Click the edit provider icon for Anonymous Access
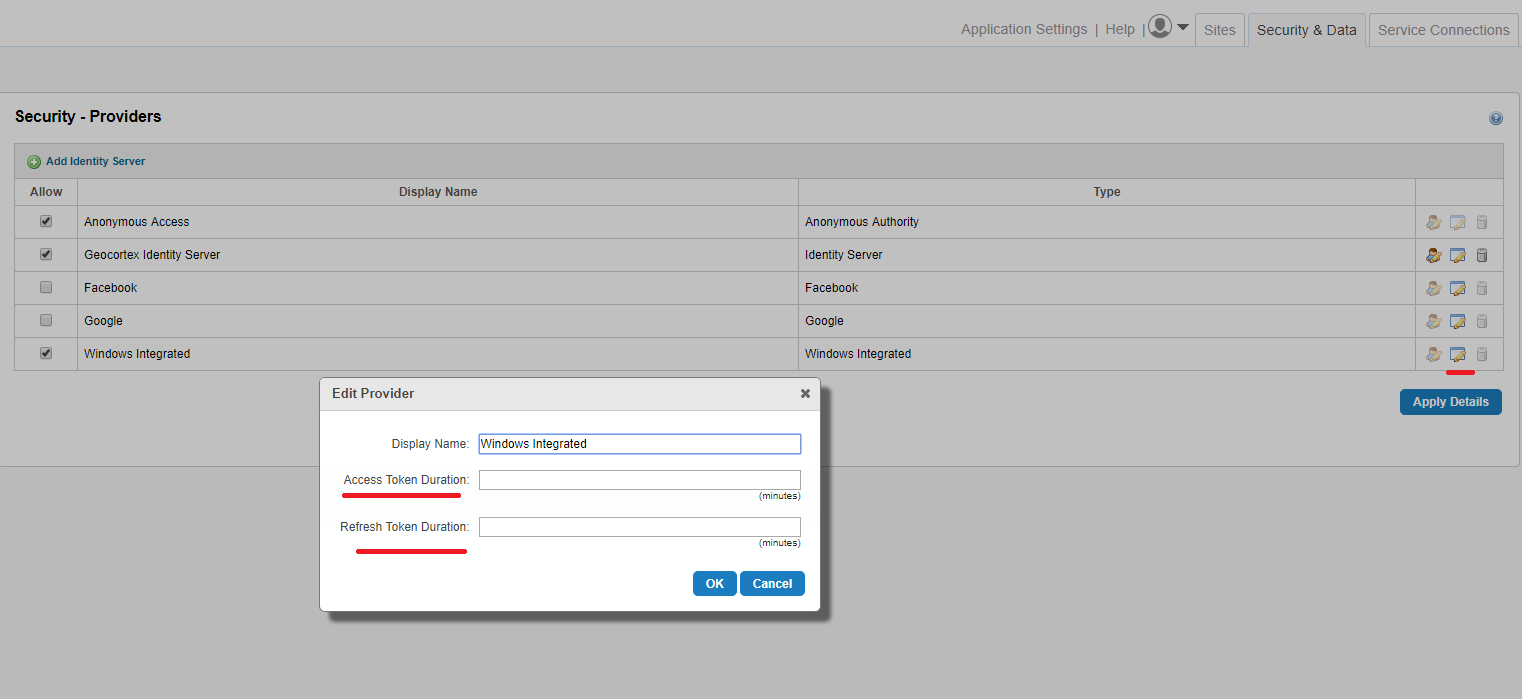The height and width of the screenshot is (699, 1522). 1458,222
